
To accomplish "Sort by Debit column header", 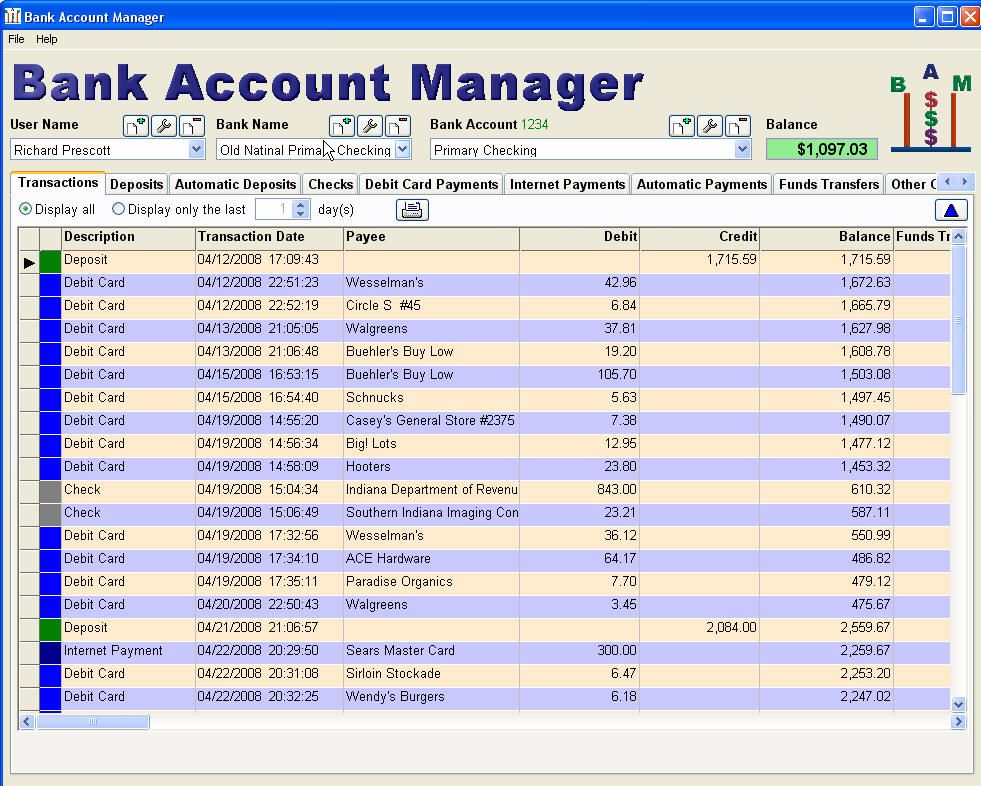I will point(579,237).
